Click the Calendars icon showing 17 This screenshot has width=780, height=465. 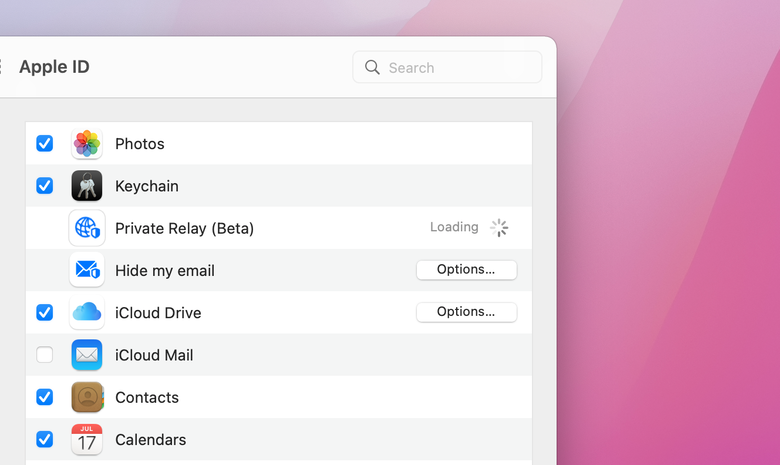click(87, 440)
